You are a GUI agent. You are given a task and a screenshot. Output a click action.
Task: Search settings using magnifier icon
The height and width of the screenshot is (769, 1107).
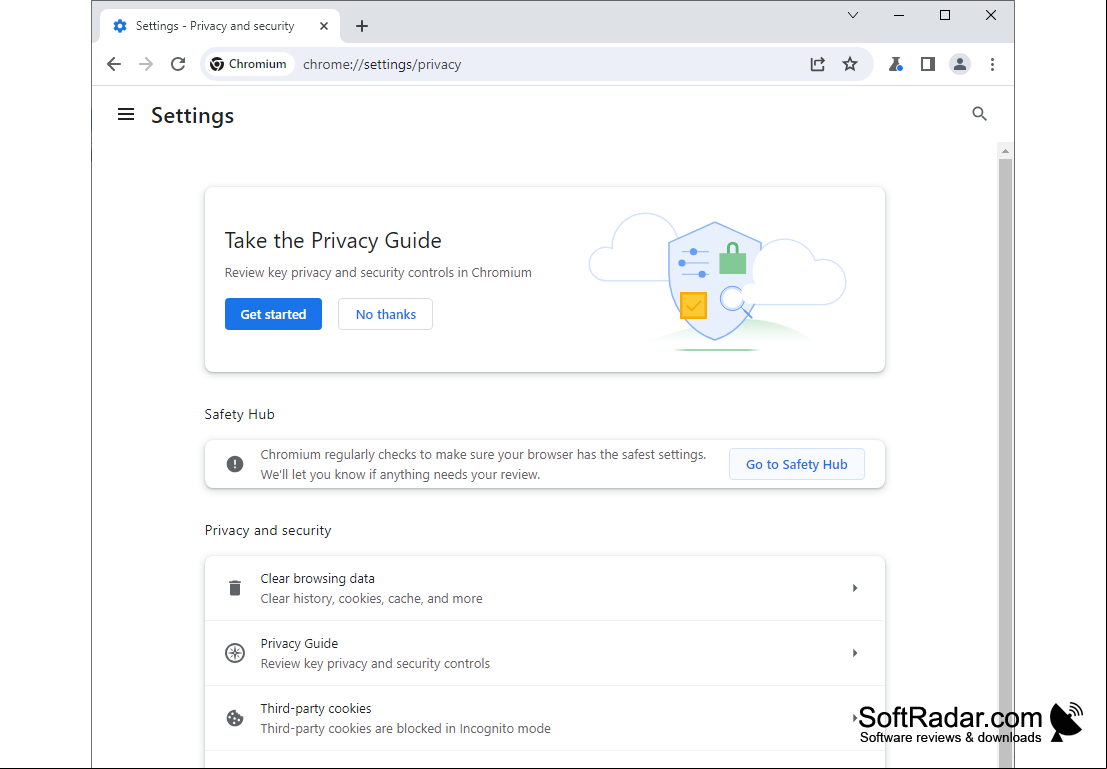coord(979,114)
